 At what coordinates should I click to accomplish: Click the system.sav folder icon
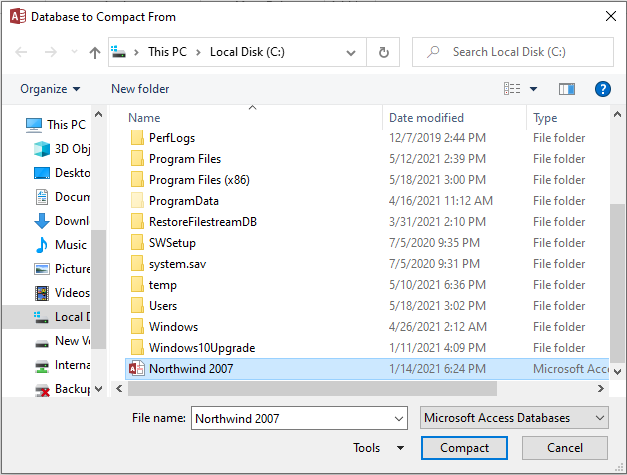click(x=137, y=264)
